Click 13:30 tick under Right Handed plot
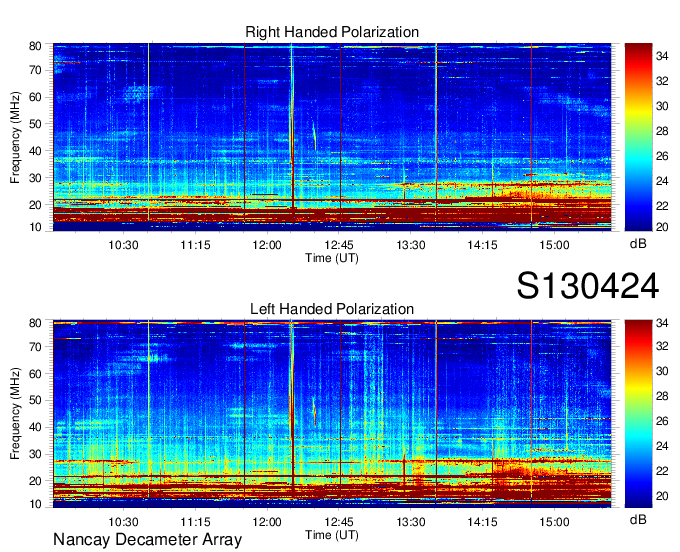Viewport: 680px width, 552px height. click(411, 245)
